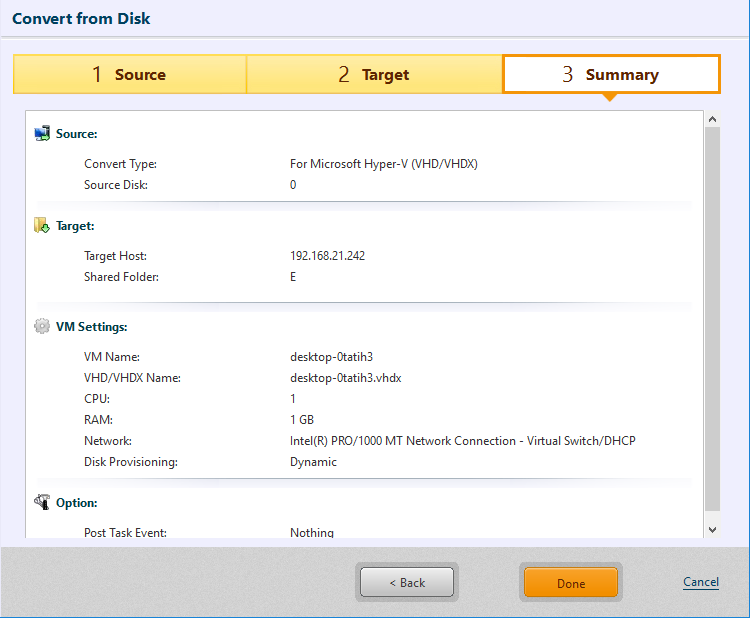Screen dimensions: 750x618
Task: Click the Cancel link
Action: pos(700,582)
